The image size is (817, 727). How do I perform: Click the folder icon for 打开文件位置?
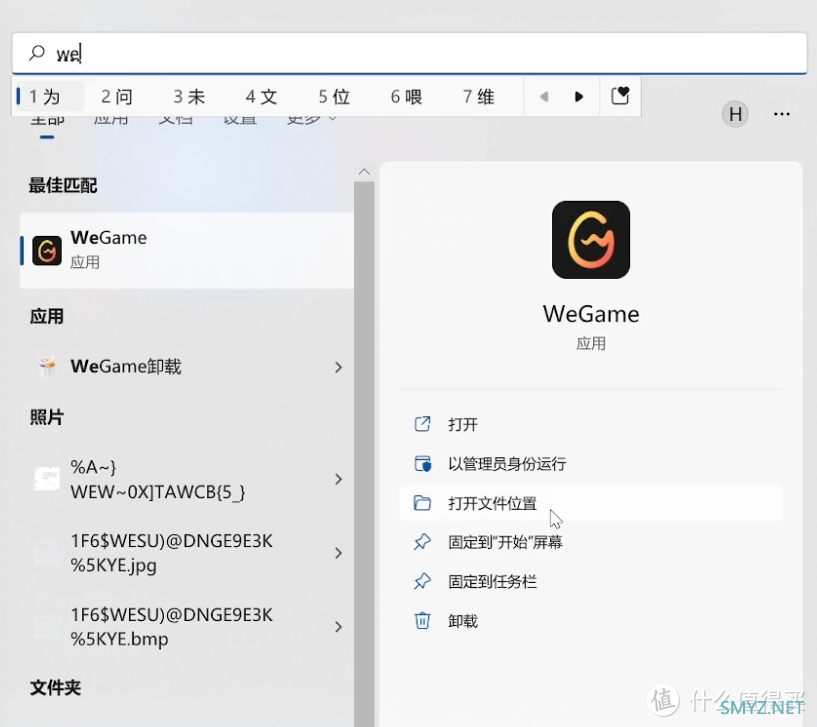(x=423, y=503)
